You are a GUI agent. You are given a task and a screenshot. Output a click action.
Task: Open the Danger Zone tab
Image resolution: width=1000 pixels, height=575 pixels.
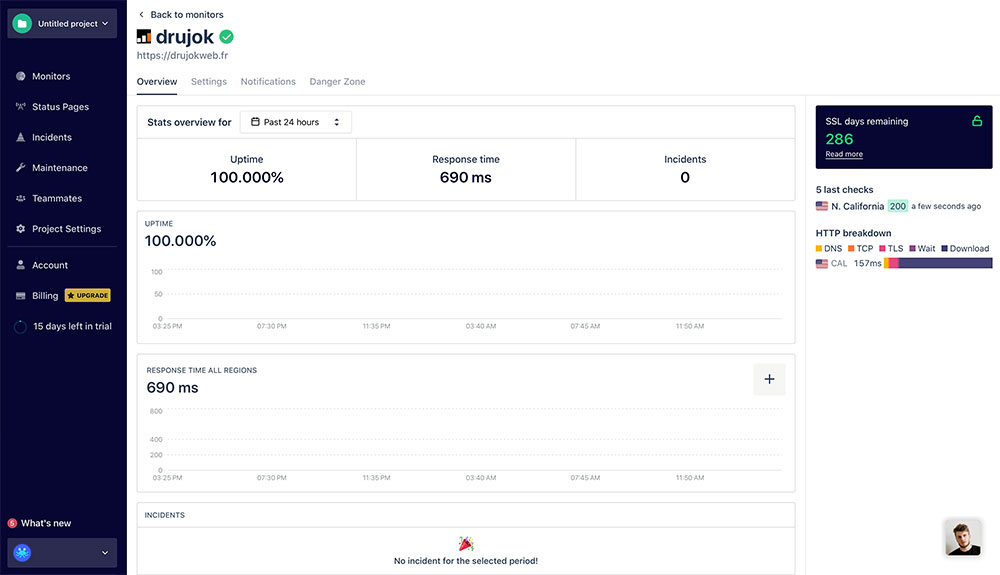pyautogui.click(x=337, y=82)
